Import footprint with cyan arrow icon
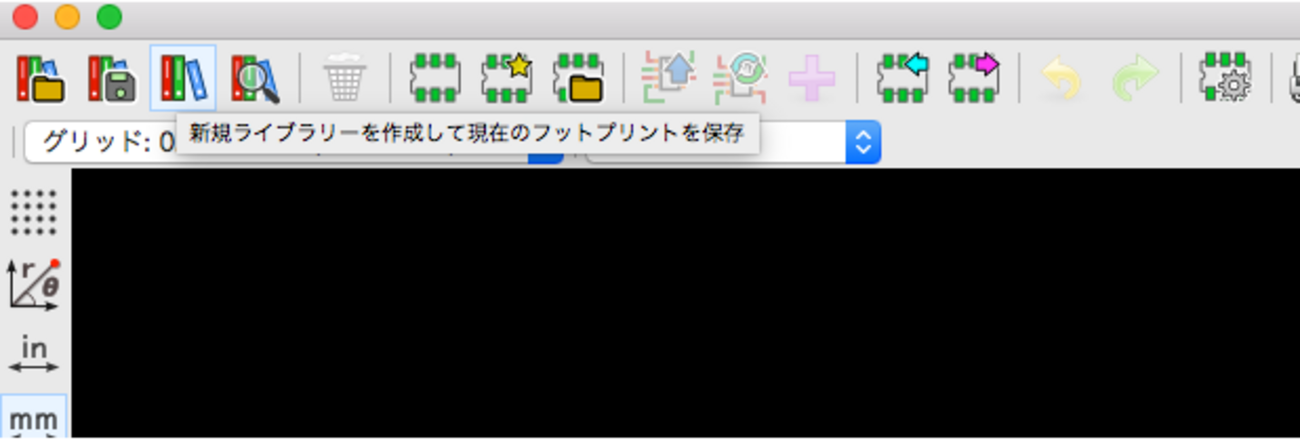1300x444 pixels. pos(902,78)
